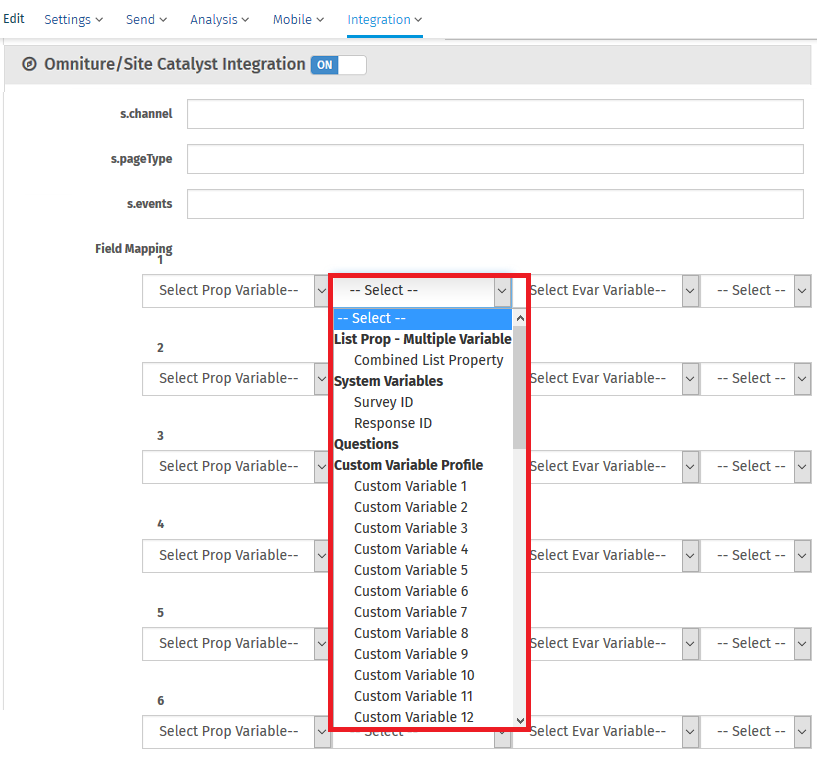Viewport: 817px width, 760px height.
Task: Open the Settings menu
Action: pyautogui.click(x=73, y=20)
